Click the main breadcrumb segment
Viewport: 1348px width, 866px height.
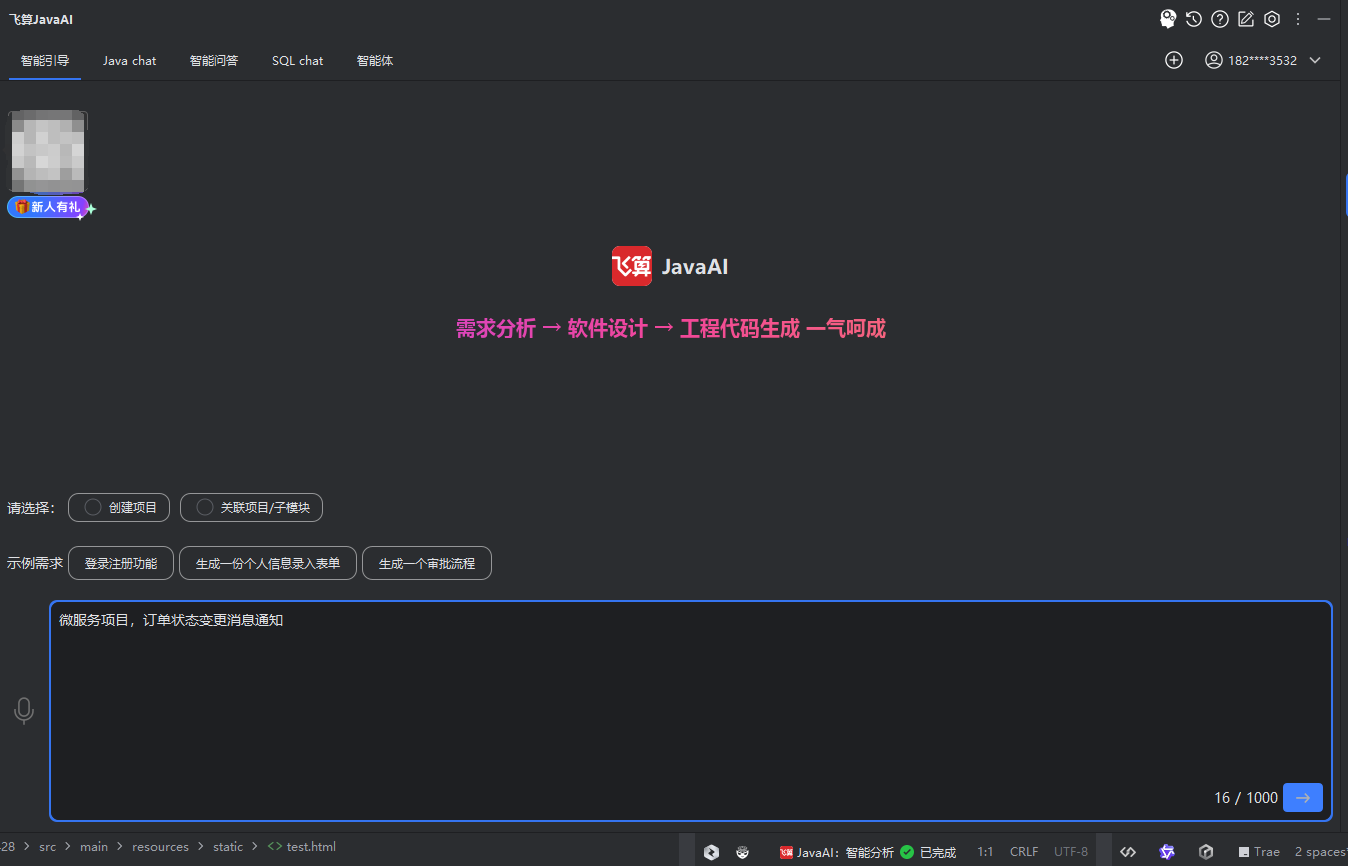(x=94, y=847)
